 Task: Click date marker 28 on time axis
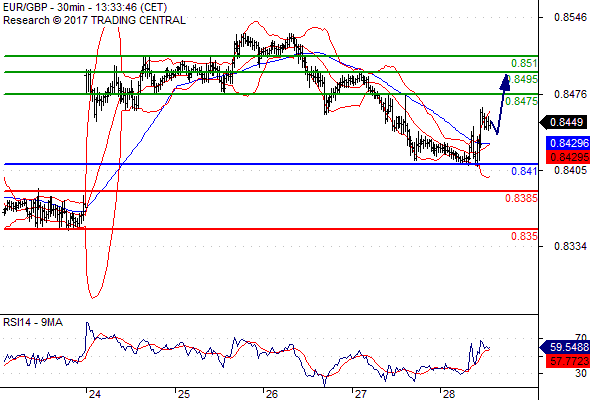449,394
